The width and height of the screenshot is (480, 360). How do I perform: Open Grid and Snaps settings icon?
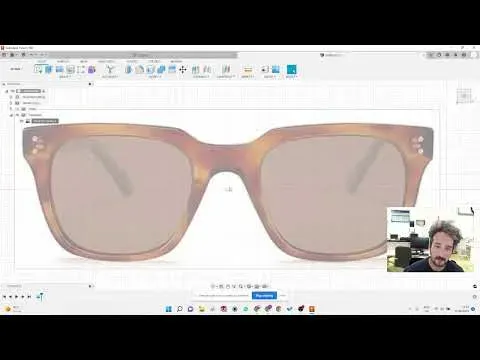coord(257,286)
